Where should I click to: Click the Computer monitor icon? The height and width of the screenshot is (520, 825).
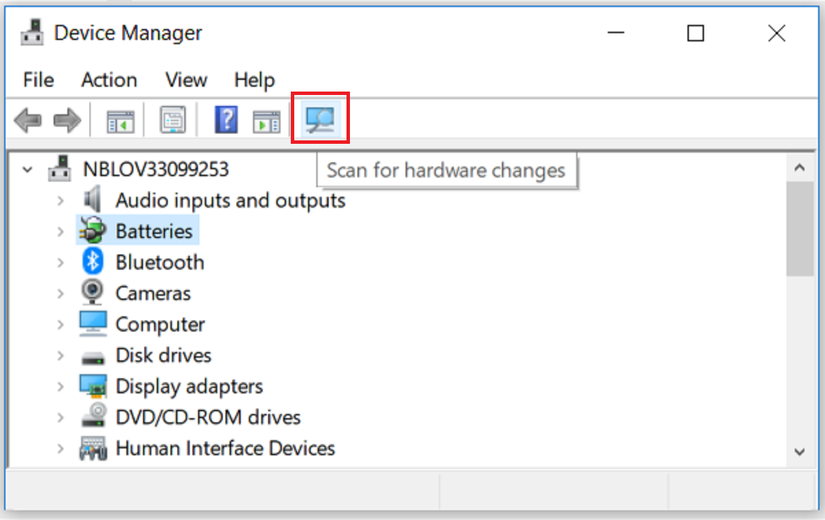click(93, 323)
